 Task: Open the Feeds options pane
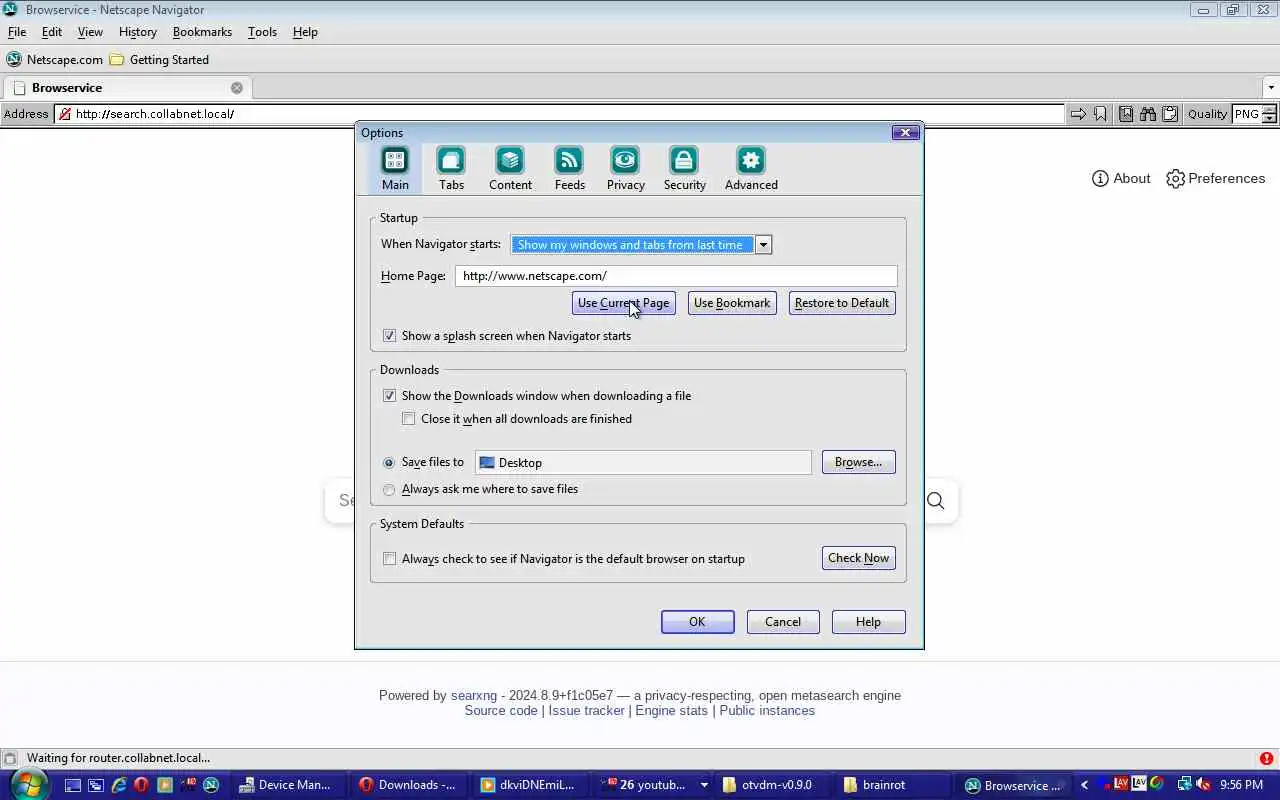pyautogui.click(x=569, y=168)
